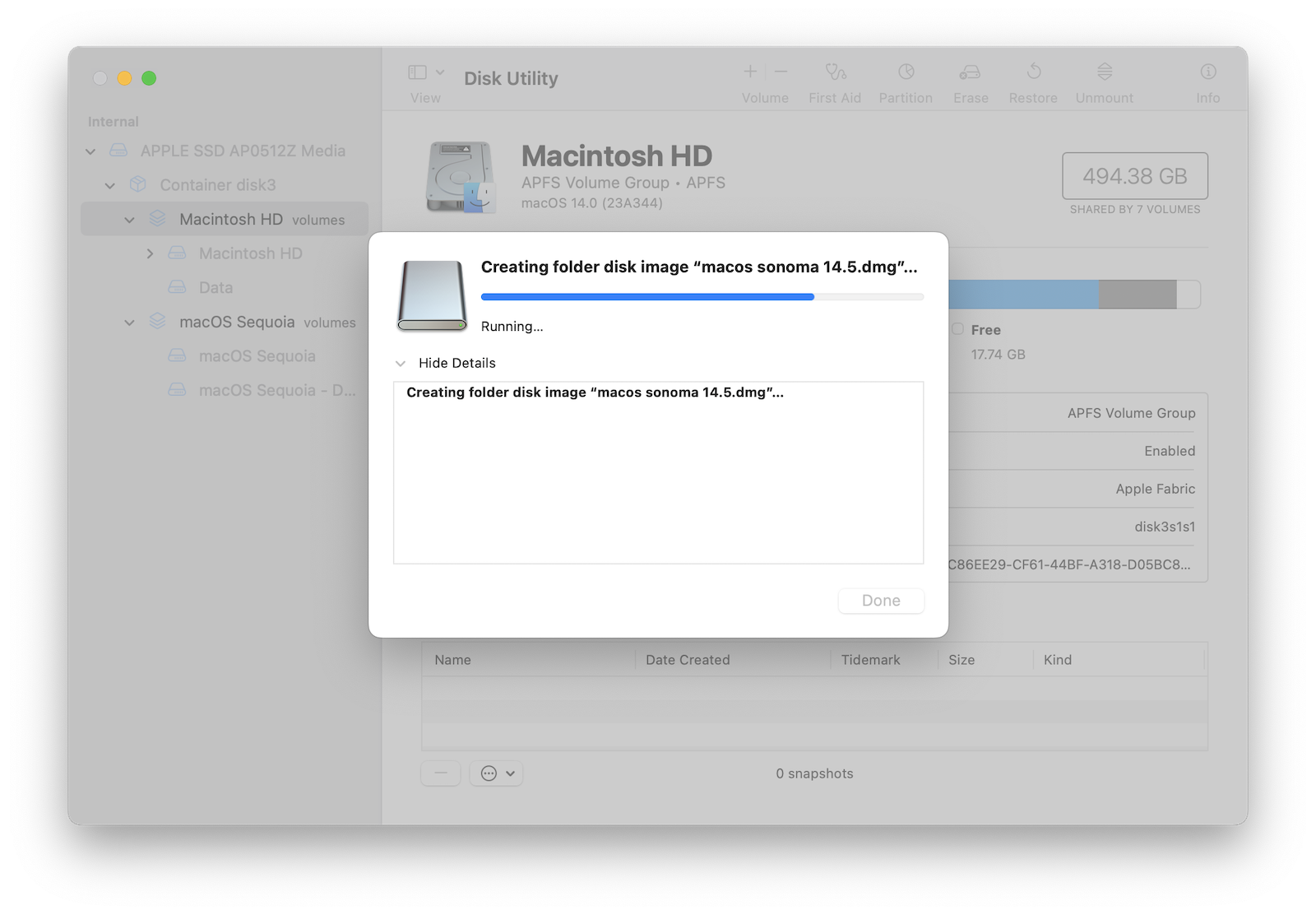This screenshot has height=915, width=1316.
Task: Click the Data volume disk icon
Action: click(177, 287)
